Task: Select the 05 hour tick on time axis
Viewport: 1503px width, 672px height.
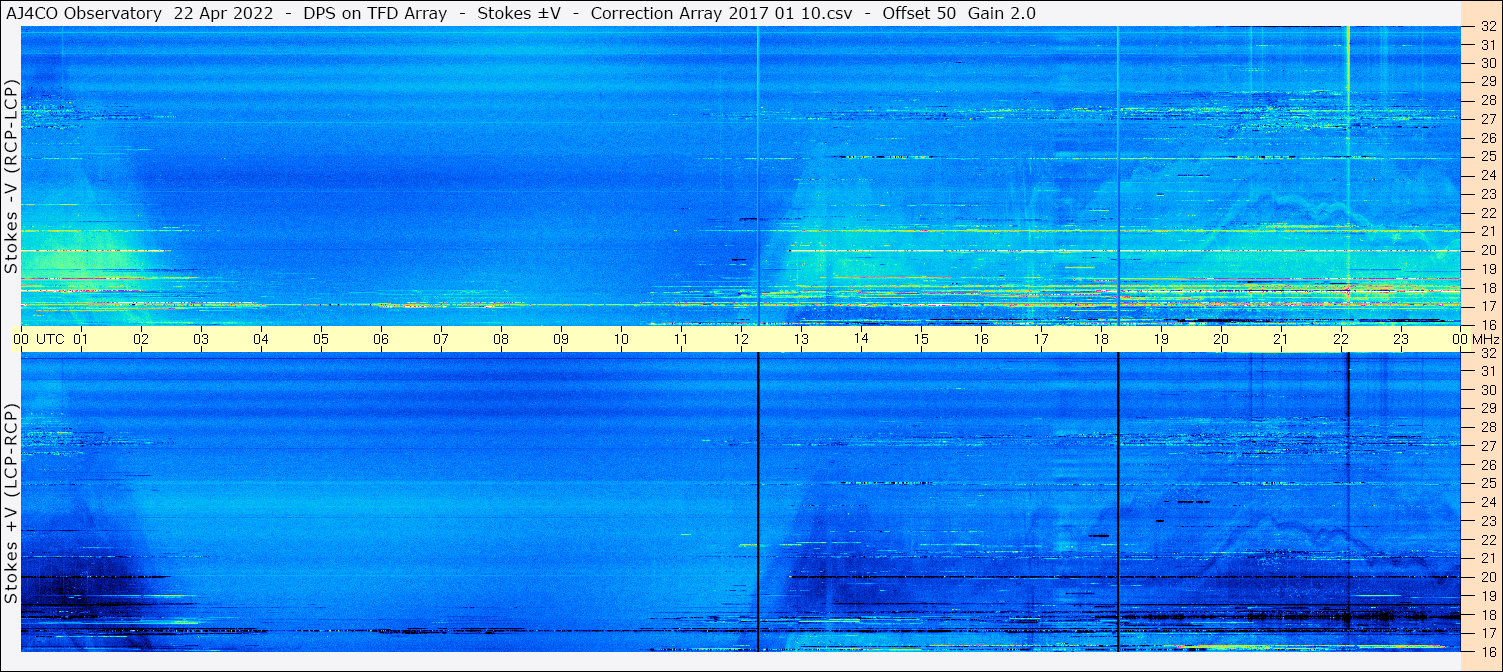Action: point(321,339)
